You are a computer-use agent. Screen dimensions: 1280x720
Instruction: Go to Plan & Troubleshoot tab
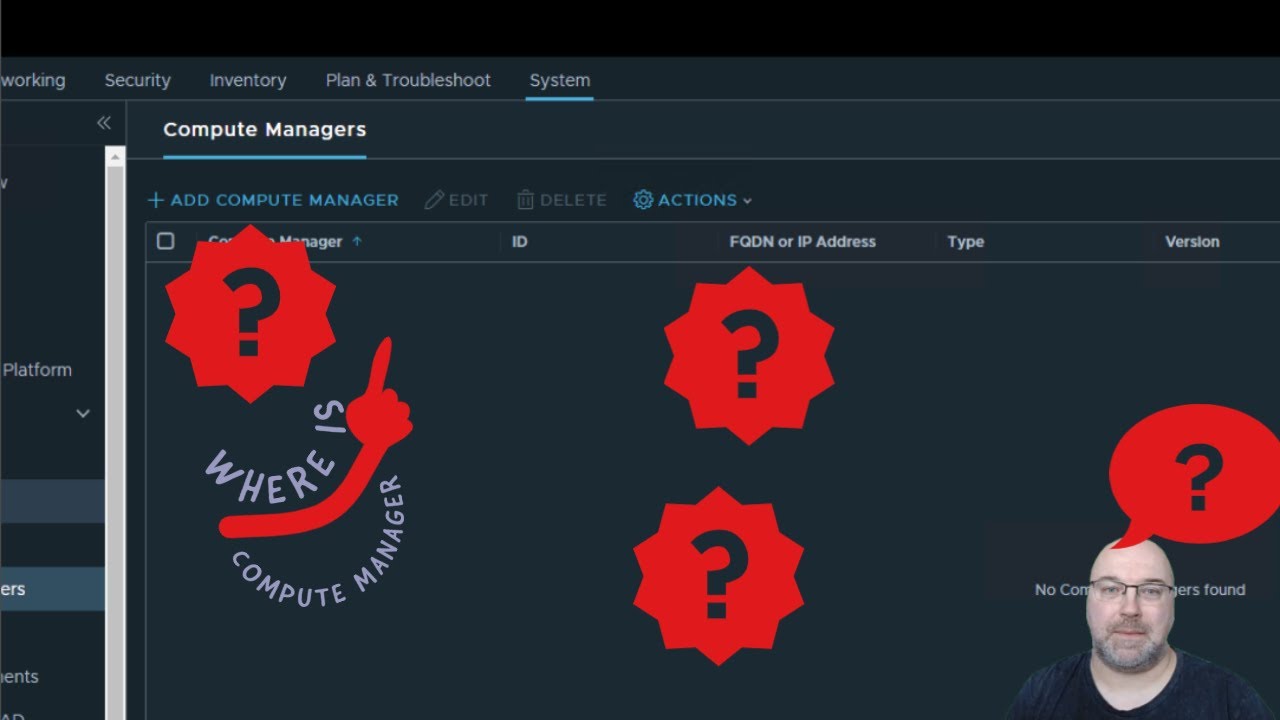click(408, 80)
